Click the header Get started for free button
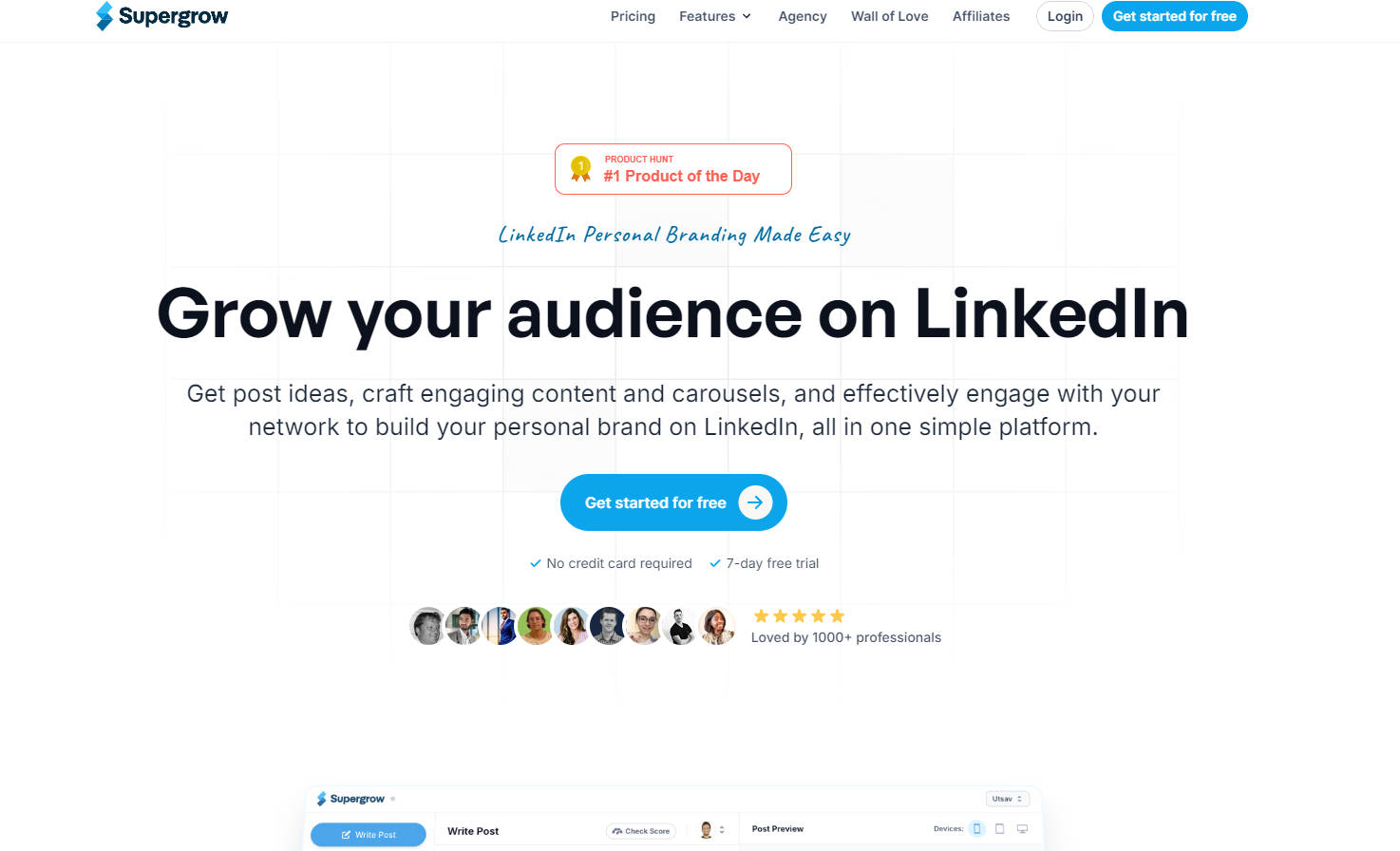 click(x=1174, y=16)
